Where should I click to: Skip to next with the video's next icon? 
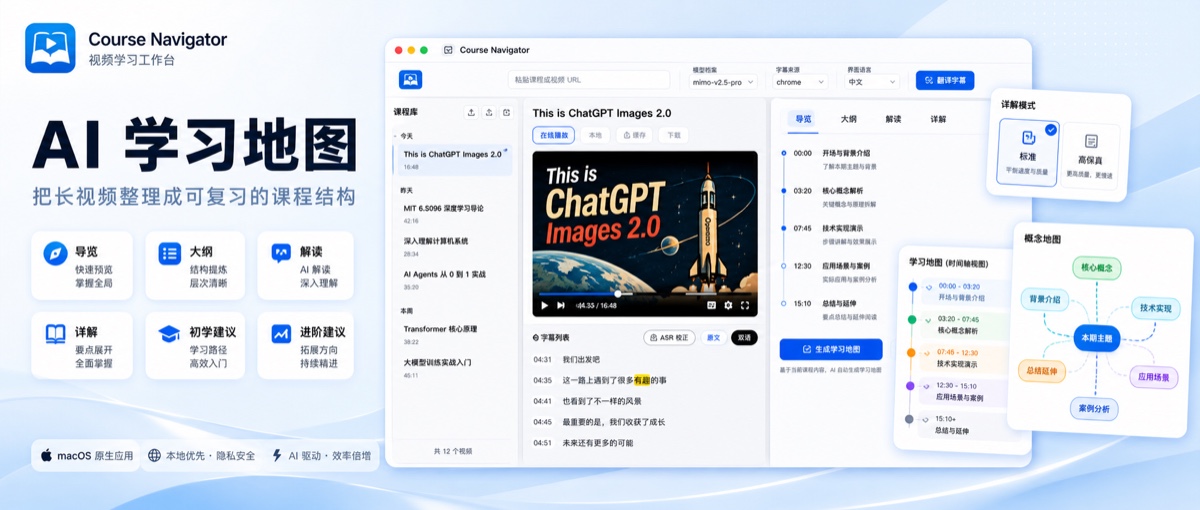(562, 305)
